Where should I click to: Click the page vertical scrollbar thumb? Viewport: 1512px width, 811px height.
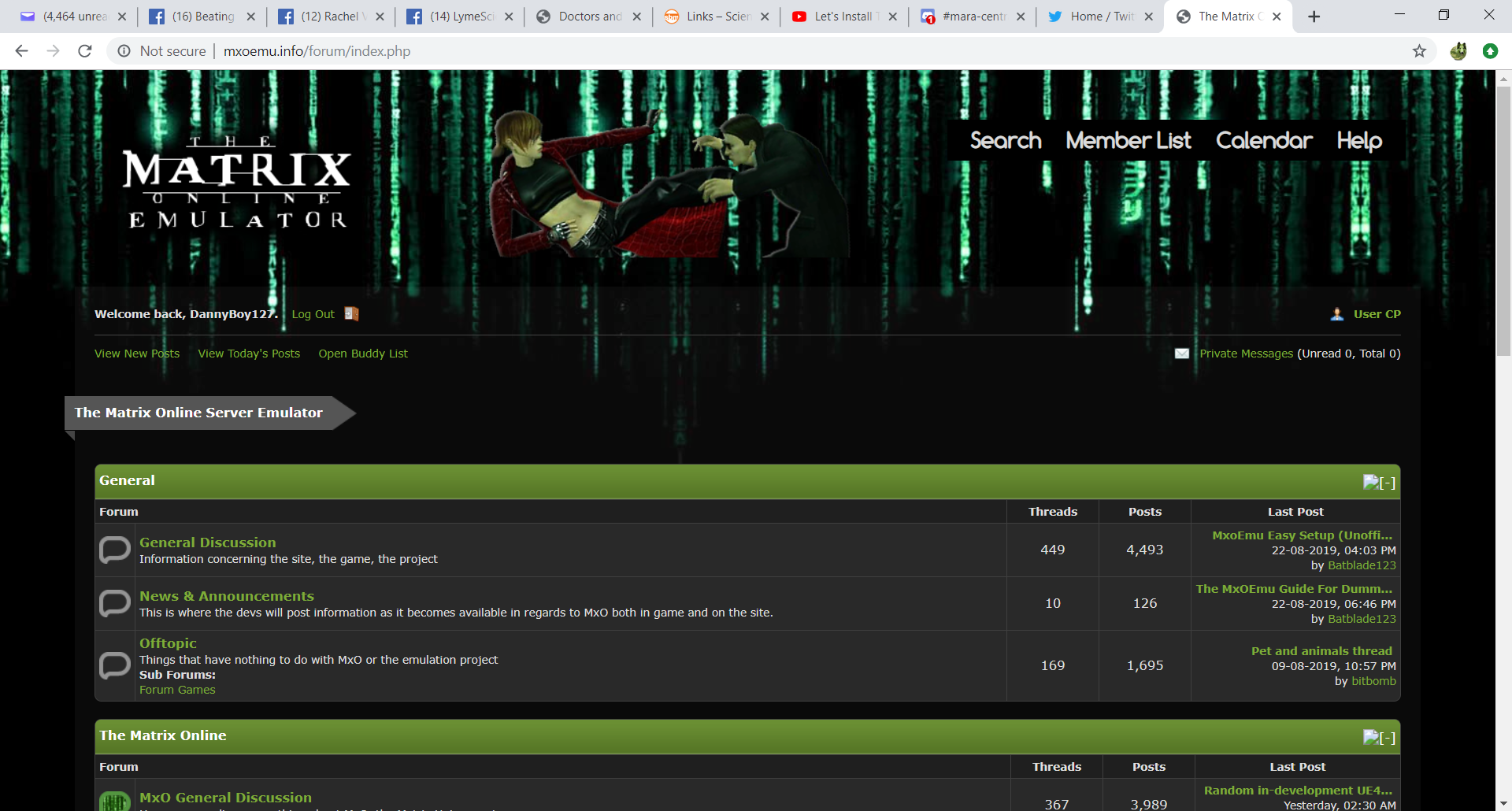1503,220
